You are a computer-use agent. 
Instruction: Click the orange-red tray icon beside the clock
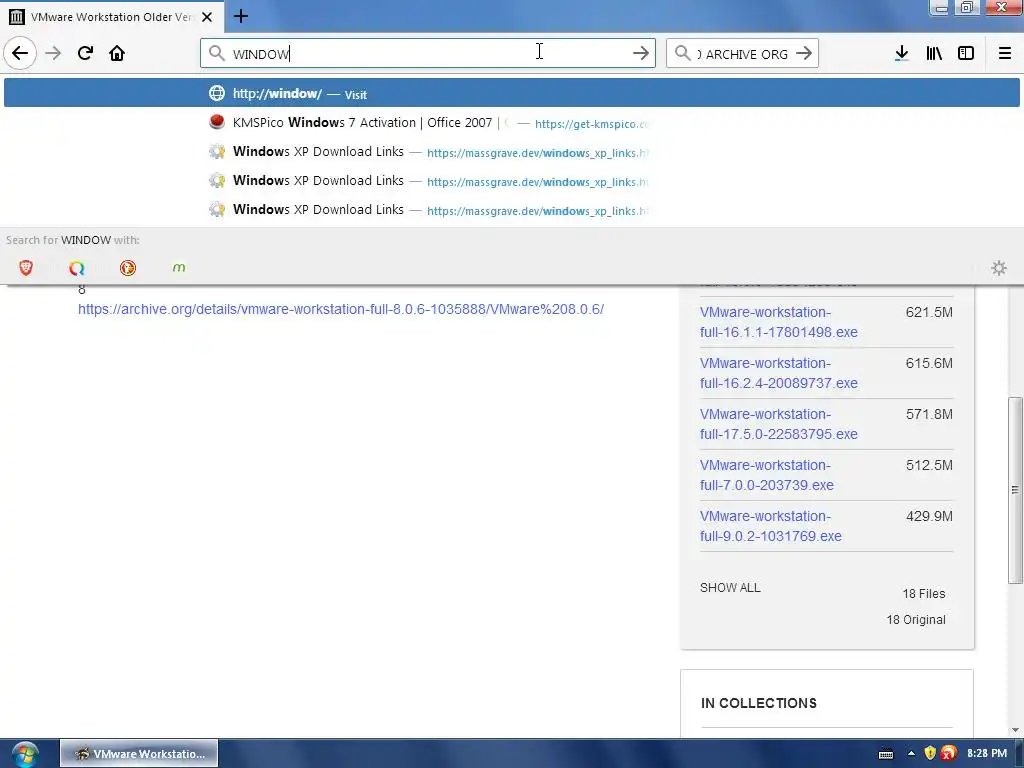click(949, 754)
